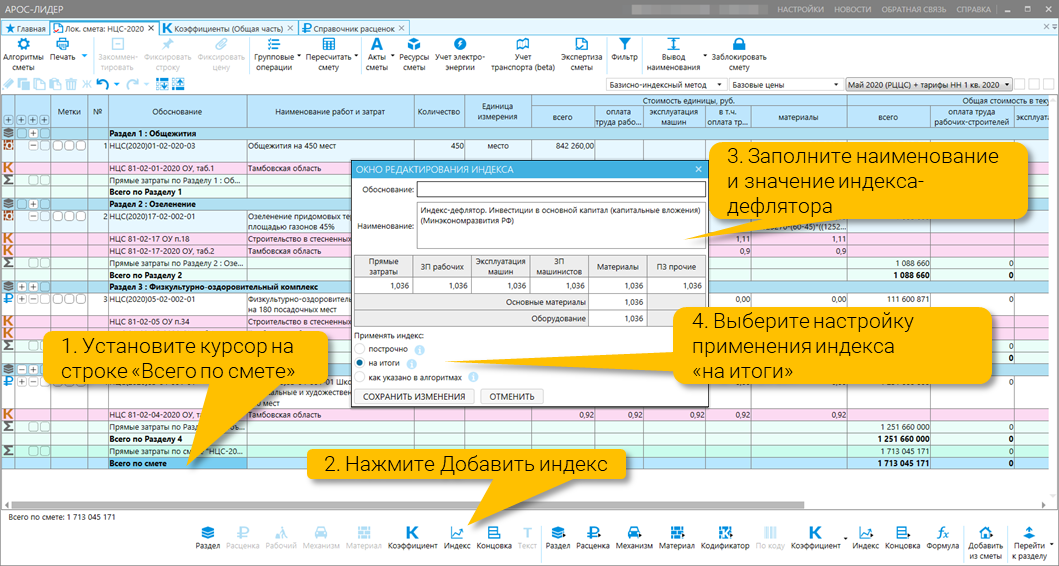Open НАСТРОЙКИ in title bar
This screenshot has width=1059, height=566.
pos(800,9)
